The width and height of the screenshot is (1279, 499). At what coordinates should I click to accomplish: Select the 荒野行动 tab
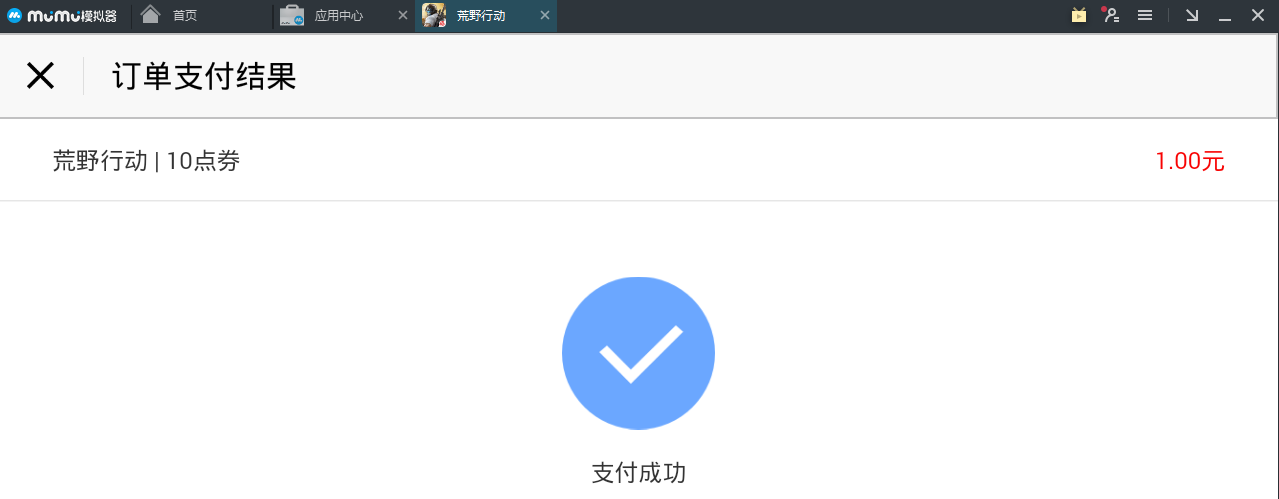[486, 15]
